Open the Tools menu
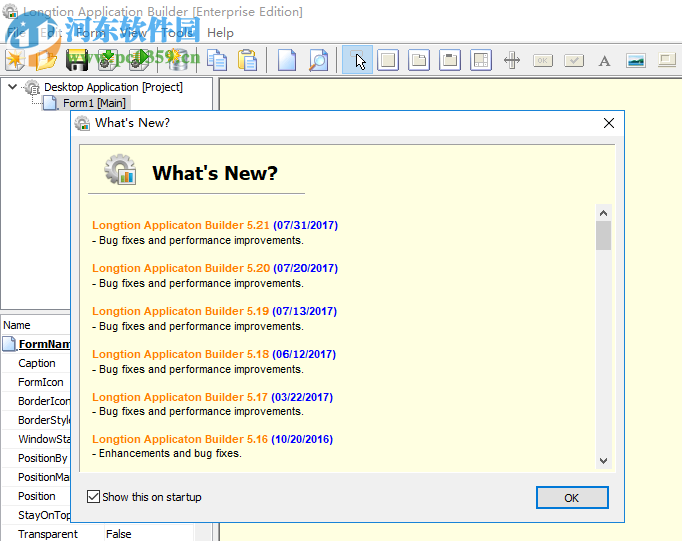 (x=178, y=33)
